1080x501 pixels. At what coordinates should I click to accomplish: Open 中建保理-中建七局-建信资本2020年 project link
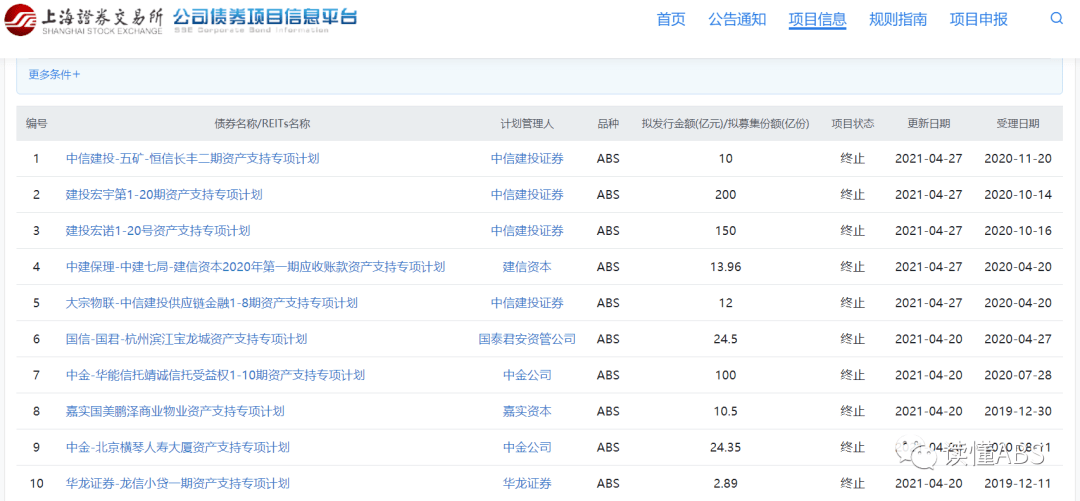[255, 267]
